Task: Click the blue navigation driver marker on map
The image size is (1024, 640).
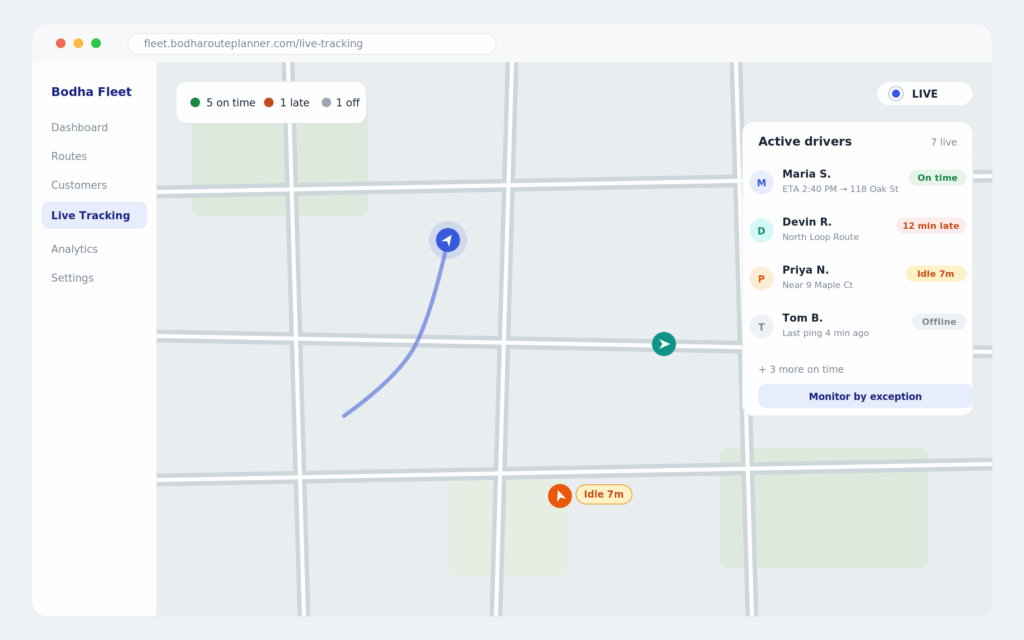Action: (447, 240)
